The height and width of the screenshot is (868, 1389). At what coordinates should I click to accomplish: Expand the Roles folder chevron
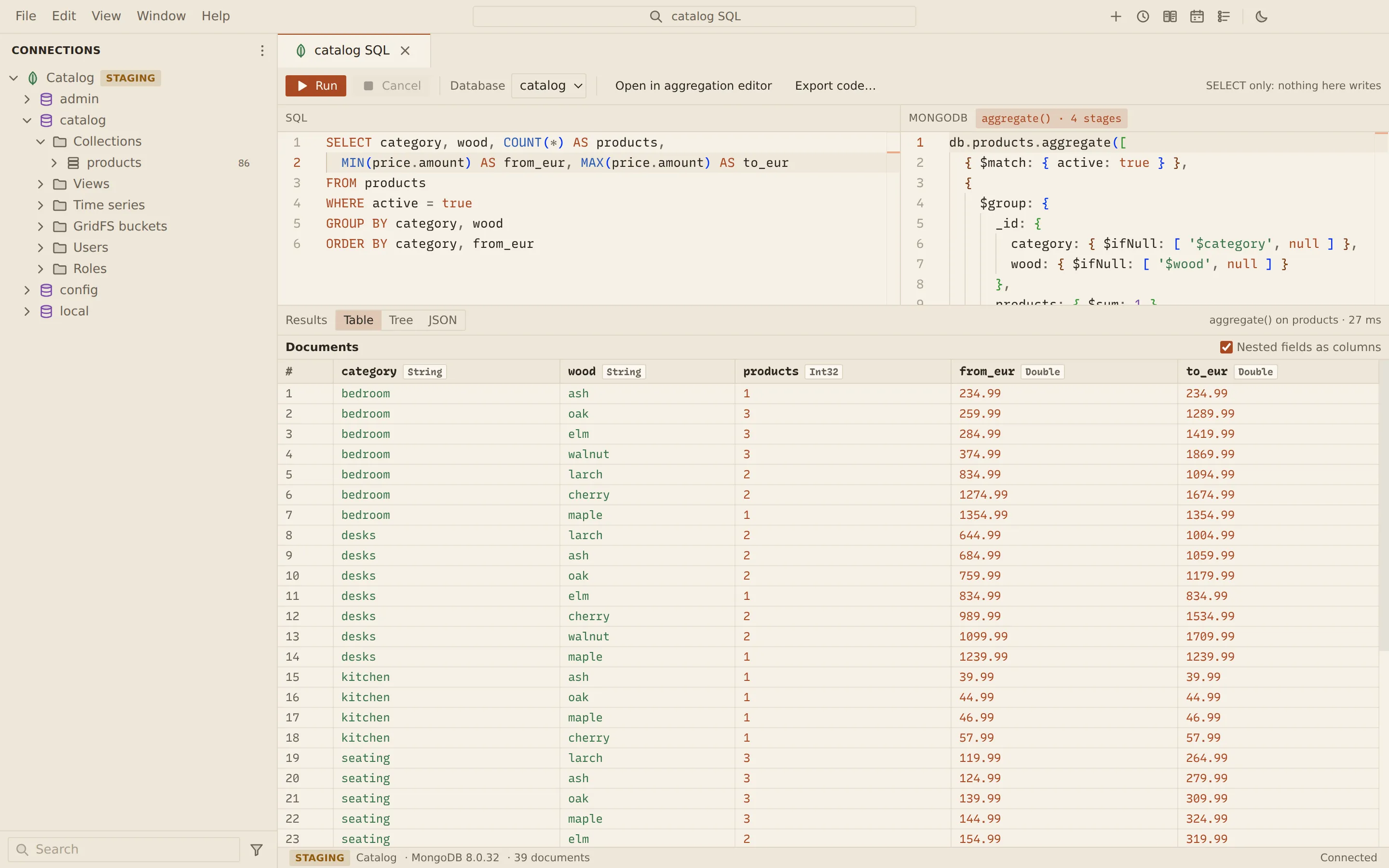[41, 269]
